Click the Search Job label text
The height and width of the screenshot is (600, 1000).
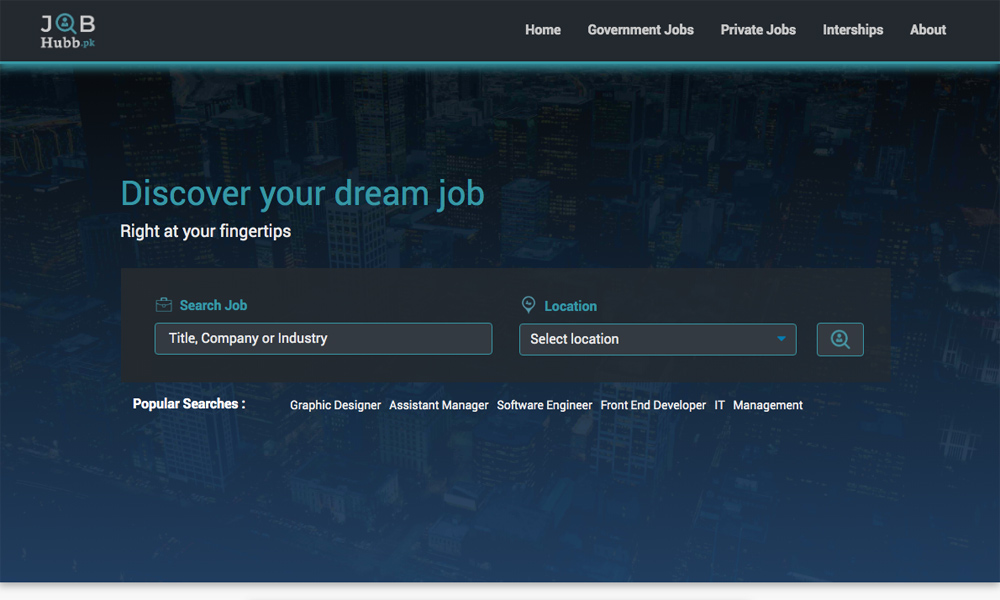pos(213,305)
